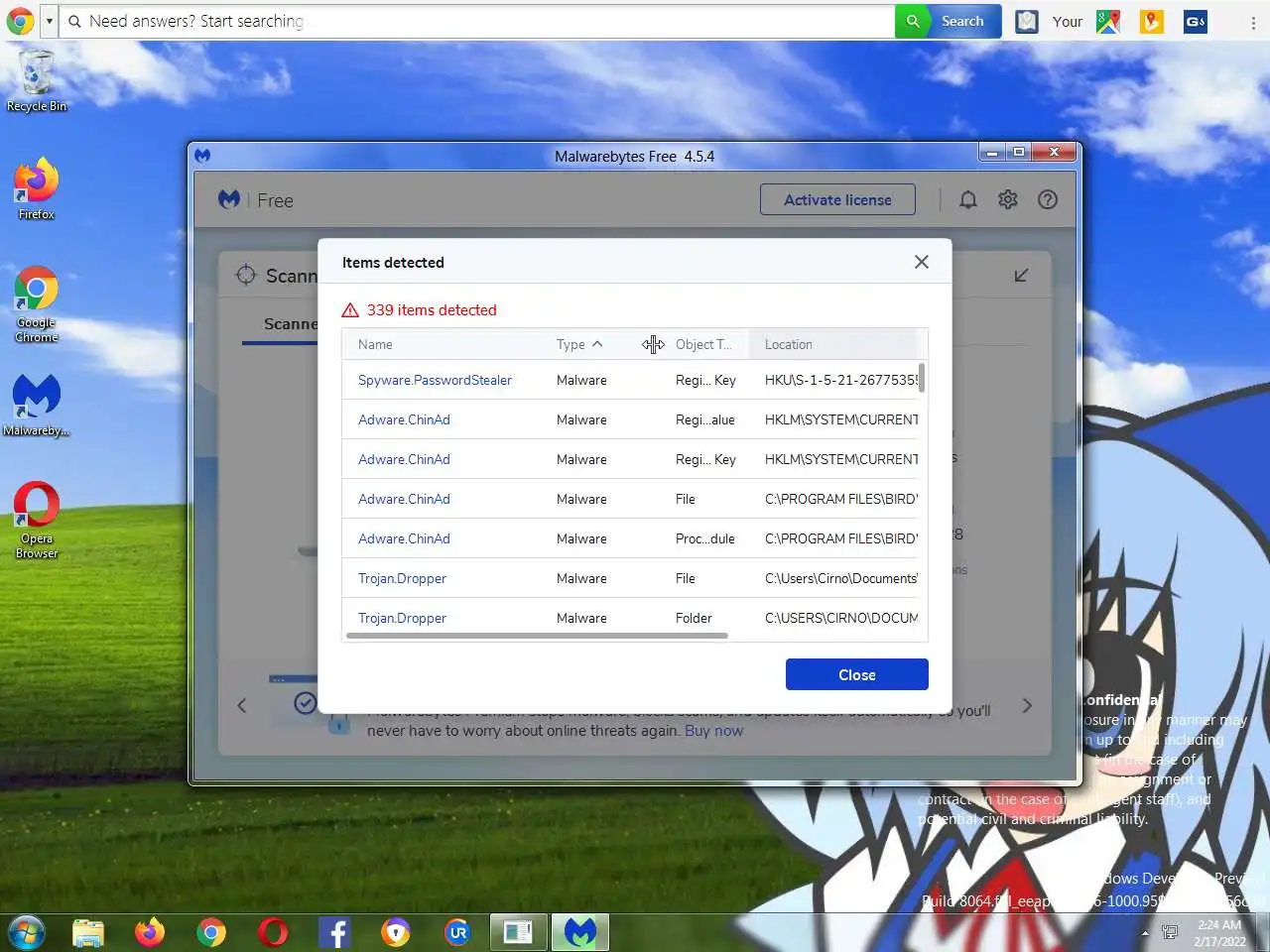
Task: Open the map book toolbar icon
Action: 1027,21
